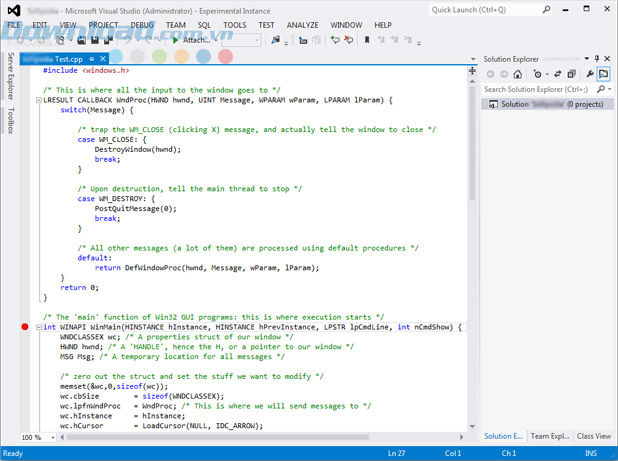Toggle auto-hide pin on Solution Explorer
The height and width of the screenshot is (461, 618).
pyautogui.click(x=597, y=59)
